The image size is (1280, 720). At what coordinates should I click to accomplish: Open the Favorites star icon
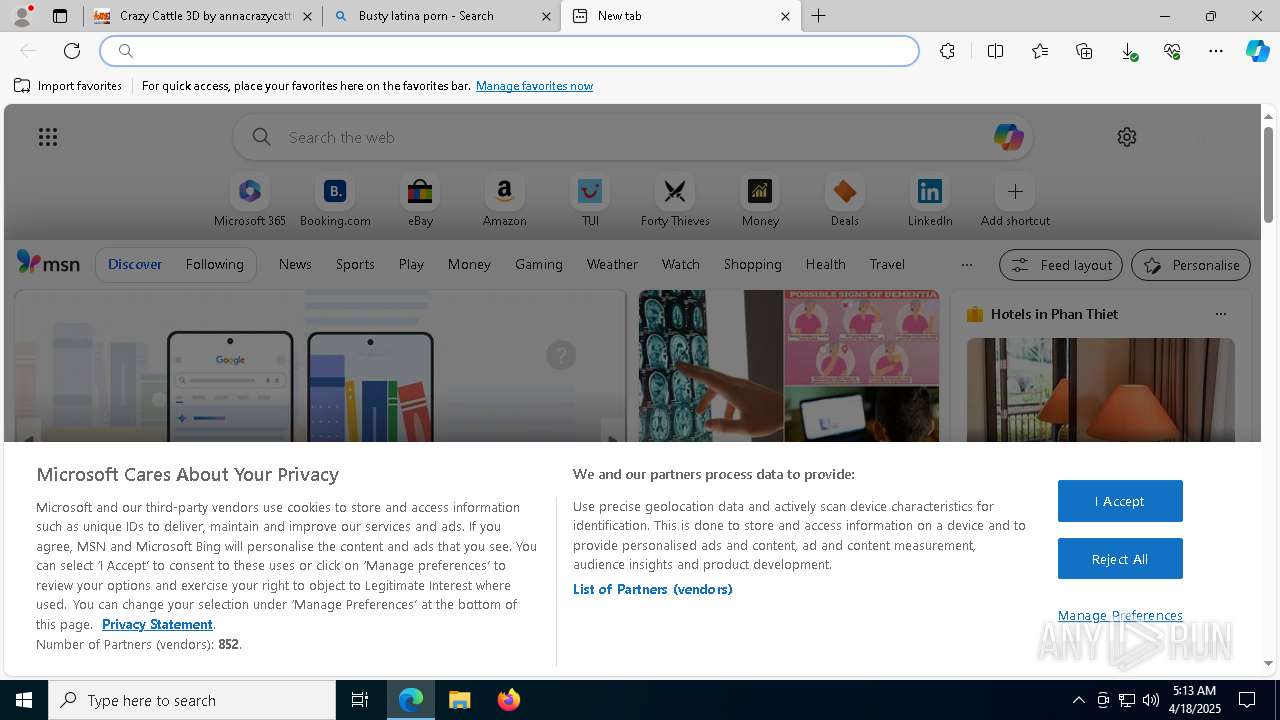[x=1040, y=51]
